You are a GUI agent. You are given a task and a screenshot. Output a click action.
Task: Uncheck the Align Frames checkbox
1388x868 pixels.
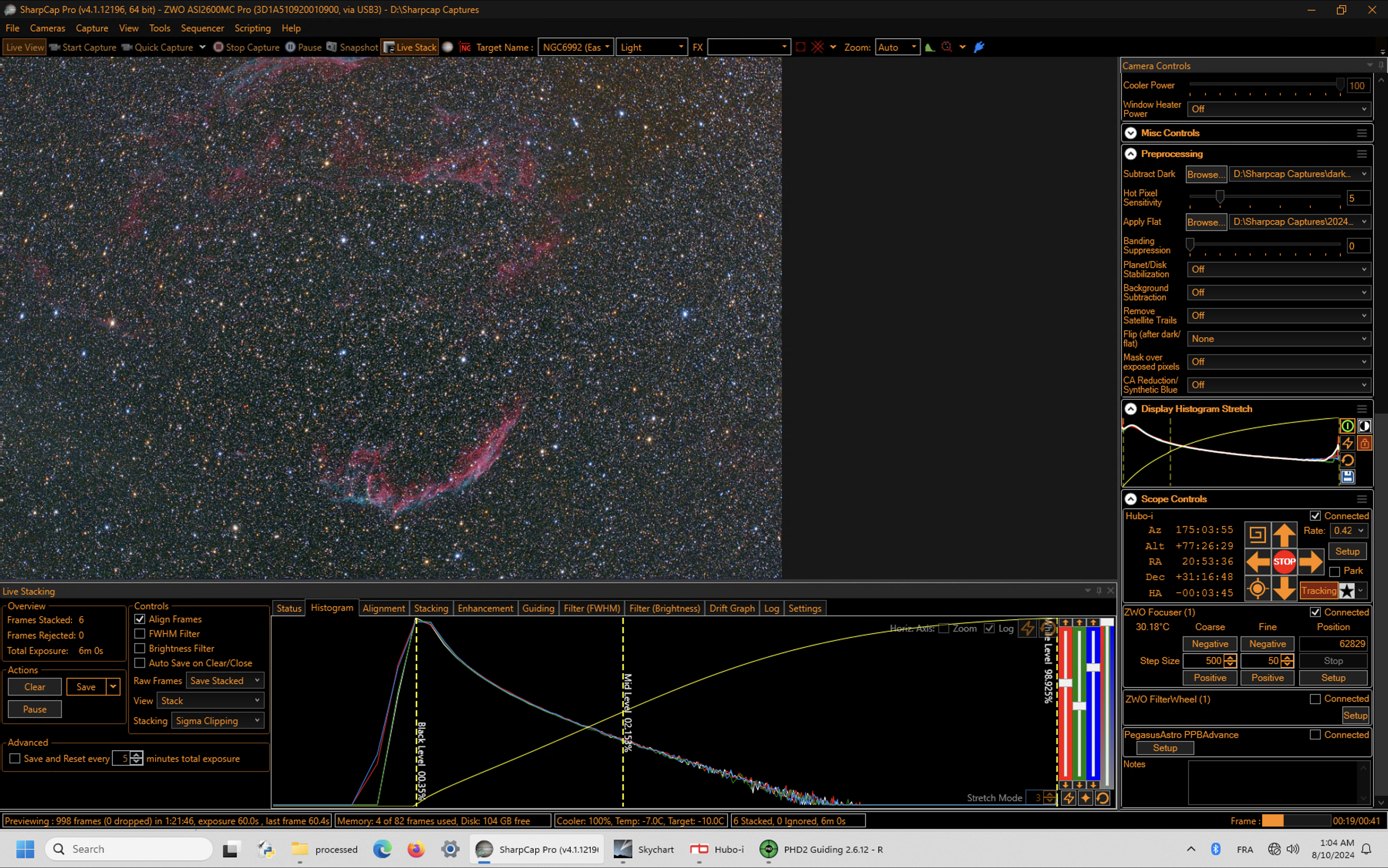[x=140, y=619]
